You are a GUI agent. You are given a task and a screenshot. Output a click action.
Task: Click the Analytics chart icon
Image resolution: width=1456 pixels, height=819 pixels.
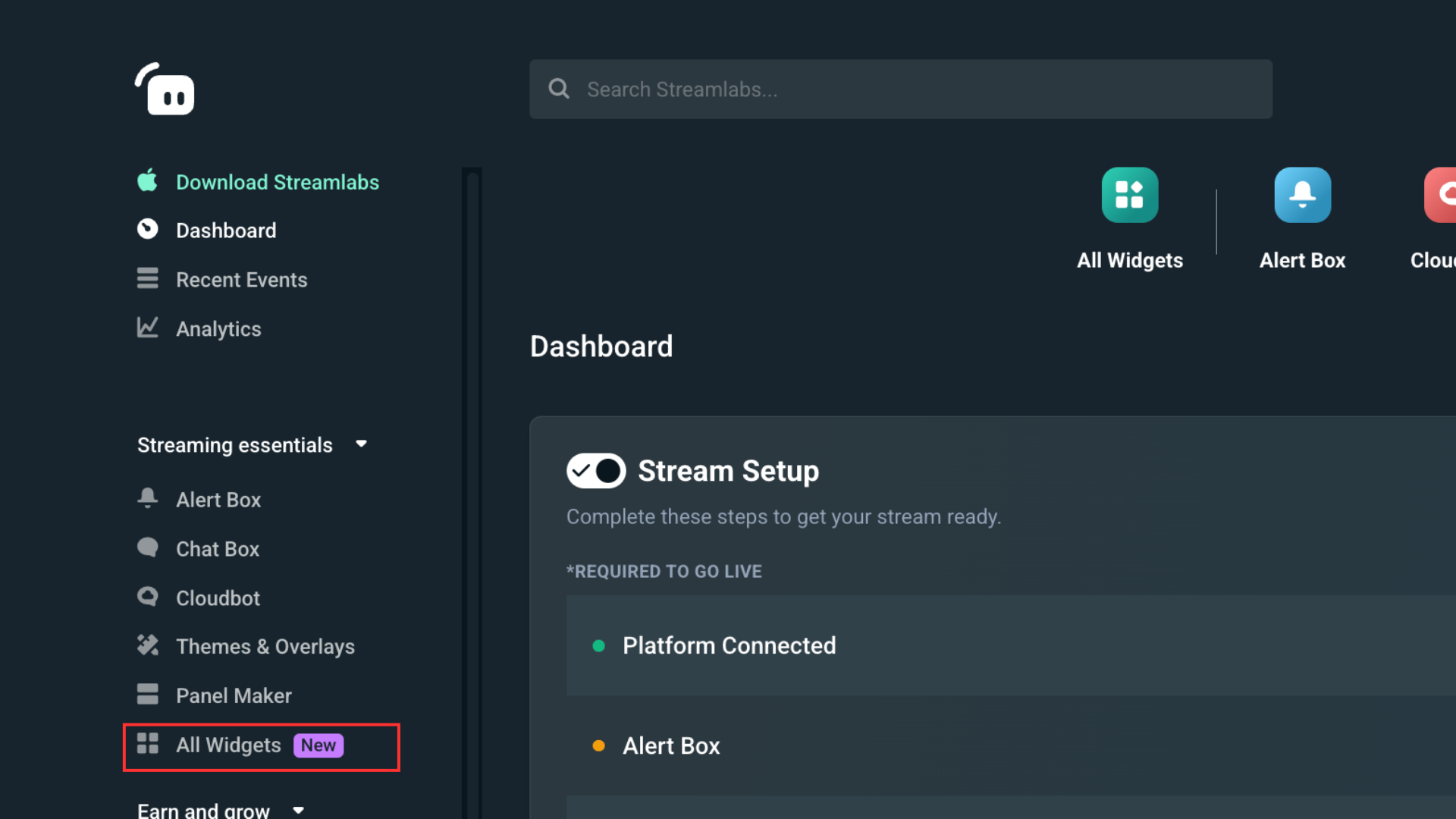tap(147, 328)
